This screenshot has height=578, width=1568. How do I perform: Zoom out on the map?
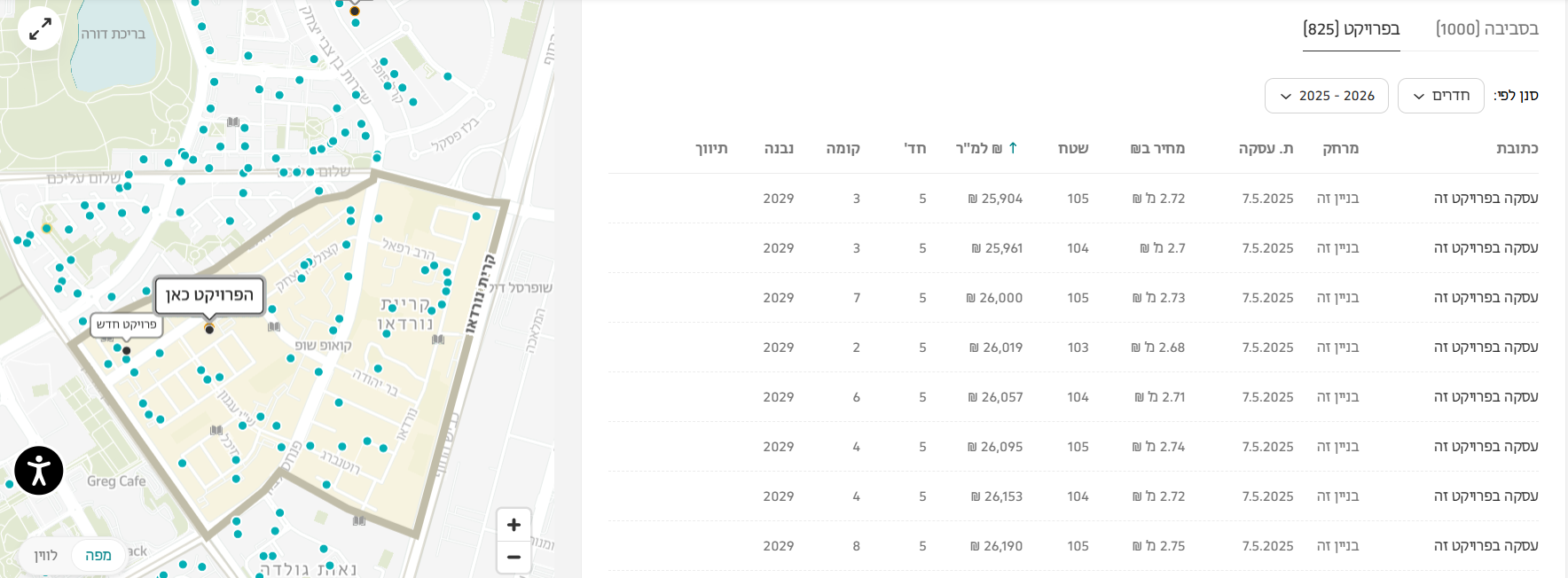pyautogui.click(x=514, y=558)
